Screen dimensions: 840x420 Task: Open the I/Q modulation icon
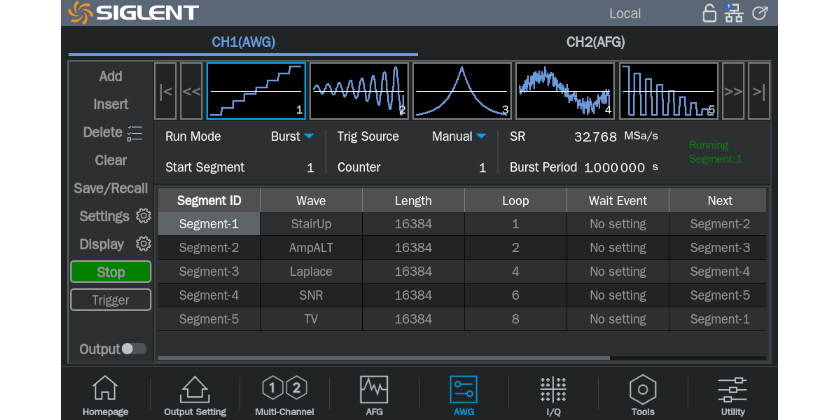click(552, 395)
